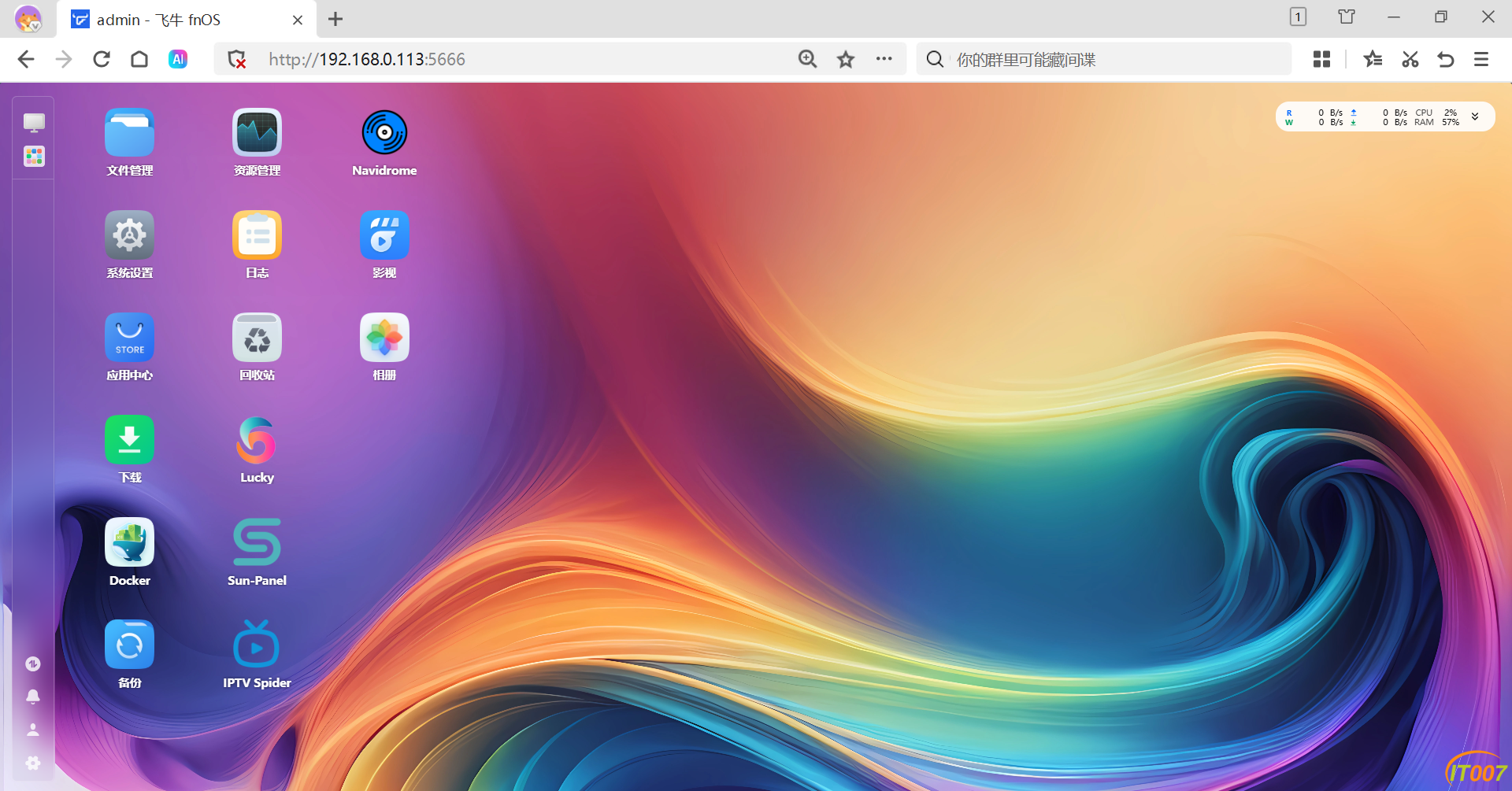Screen dimensions: 1512x791
Task: Open the Navidrome music app
Action: (384, 133)
